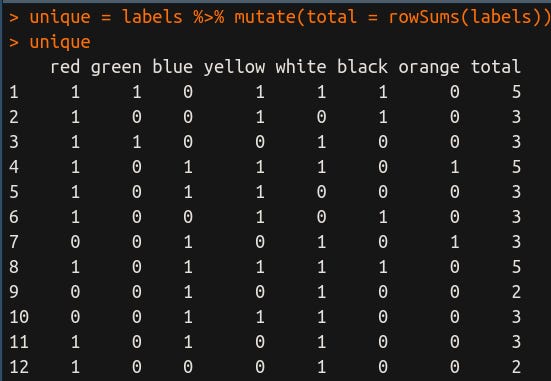
Task: Click green value 1 in row 3
Action: pos(137,142)
